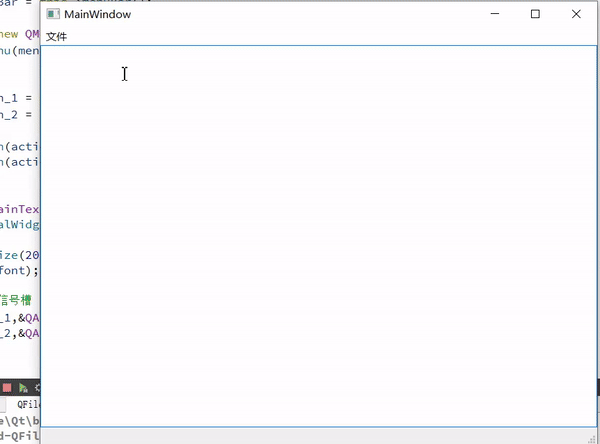
Task: Stop the running program with the red square icon
Action: click(7, 388)
